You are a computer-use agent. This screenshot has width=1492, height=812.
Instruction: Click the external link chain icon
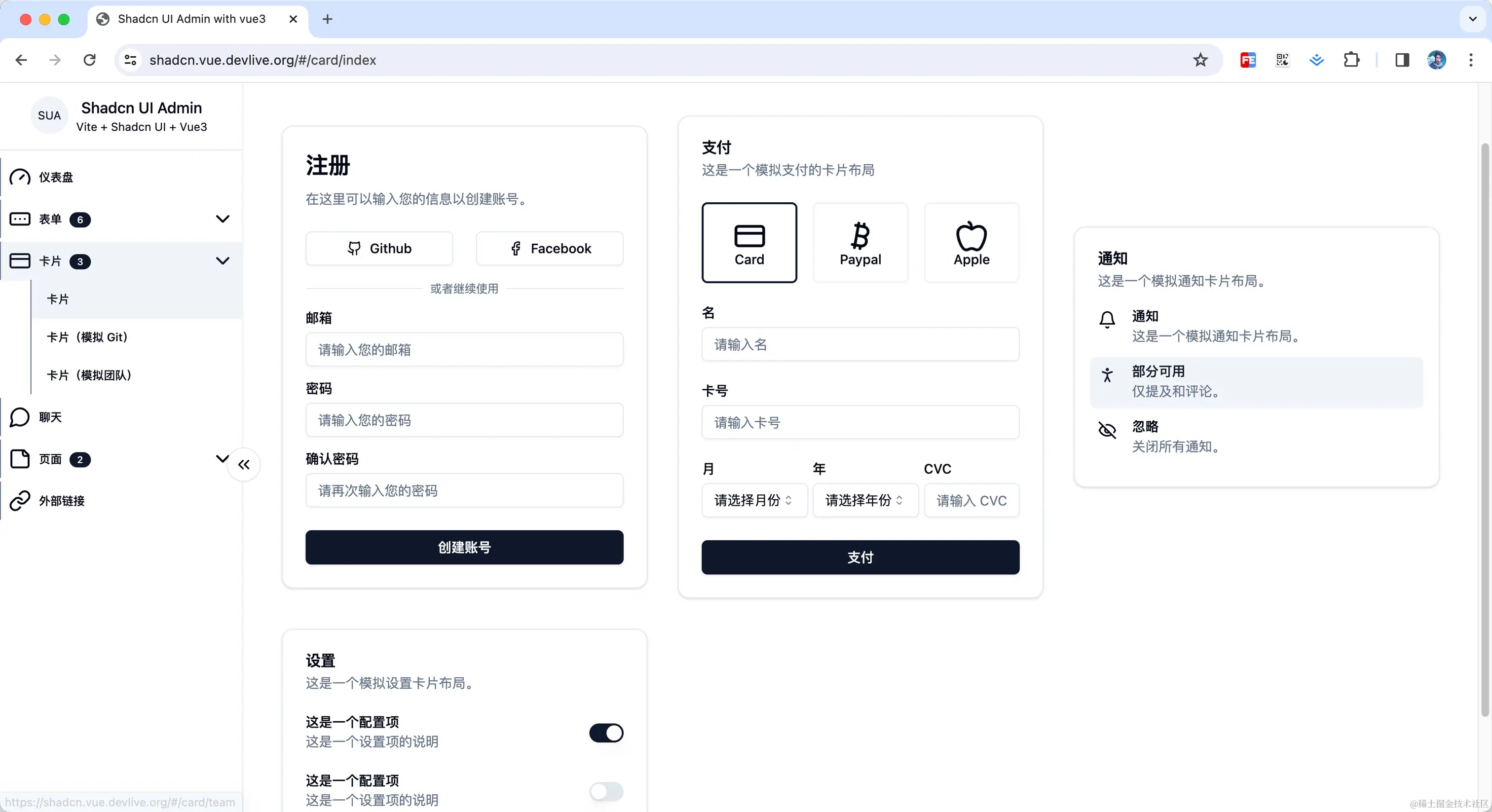pyautogui.click(x=20, y=500)
